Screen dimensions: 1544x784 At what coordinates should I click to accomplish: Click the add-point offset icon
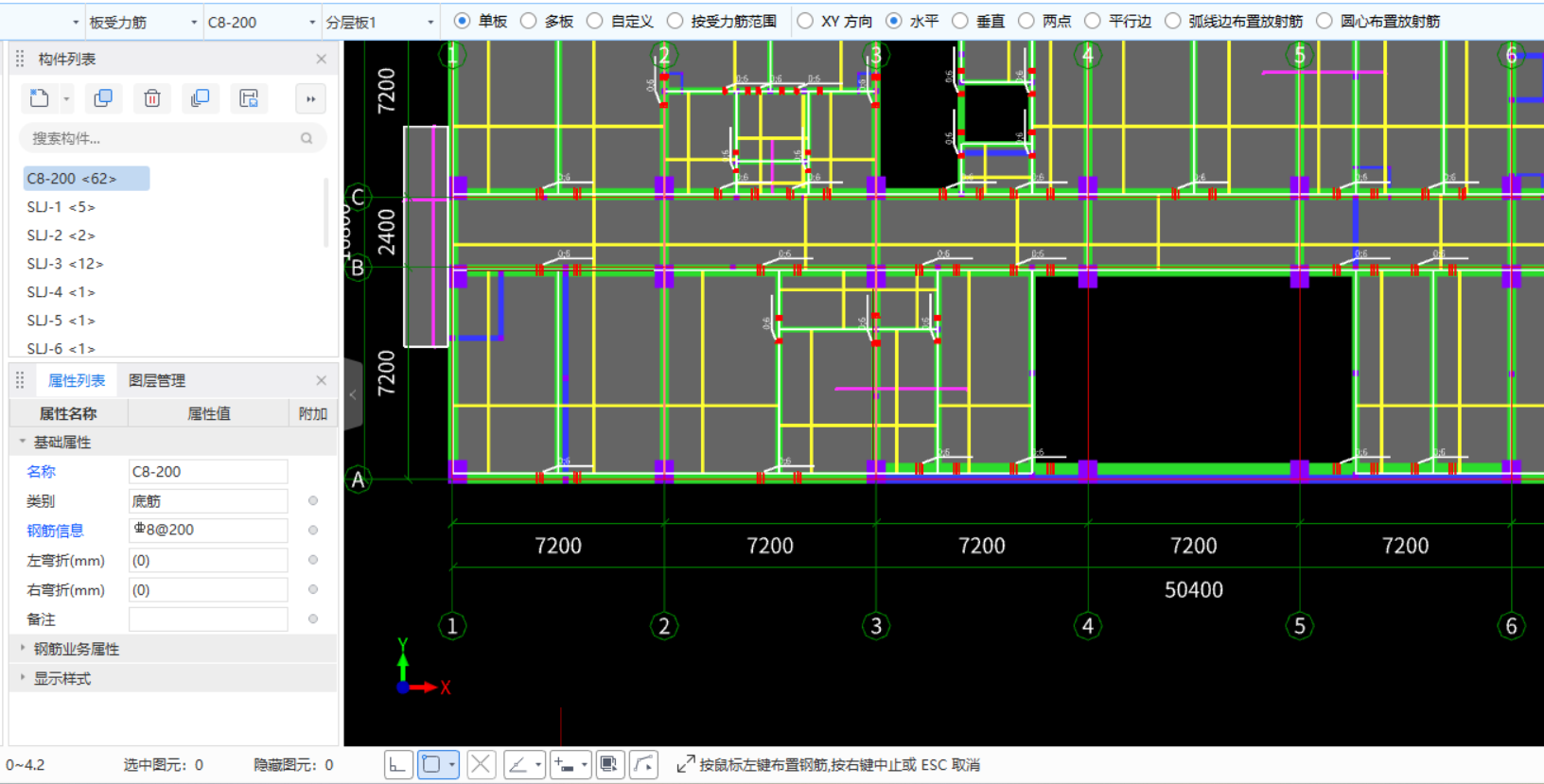(x=565, y=764)
